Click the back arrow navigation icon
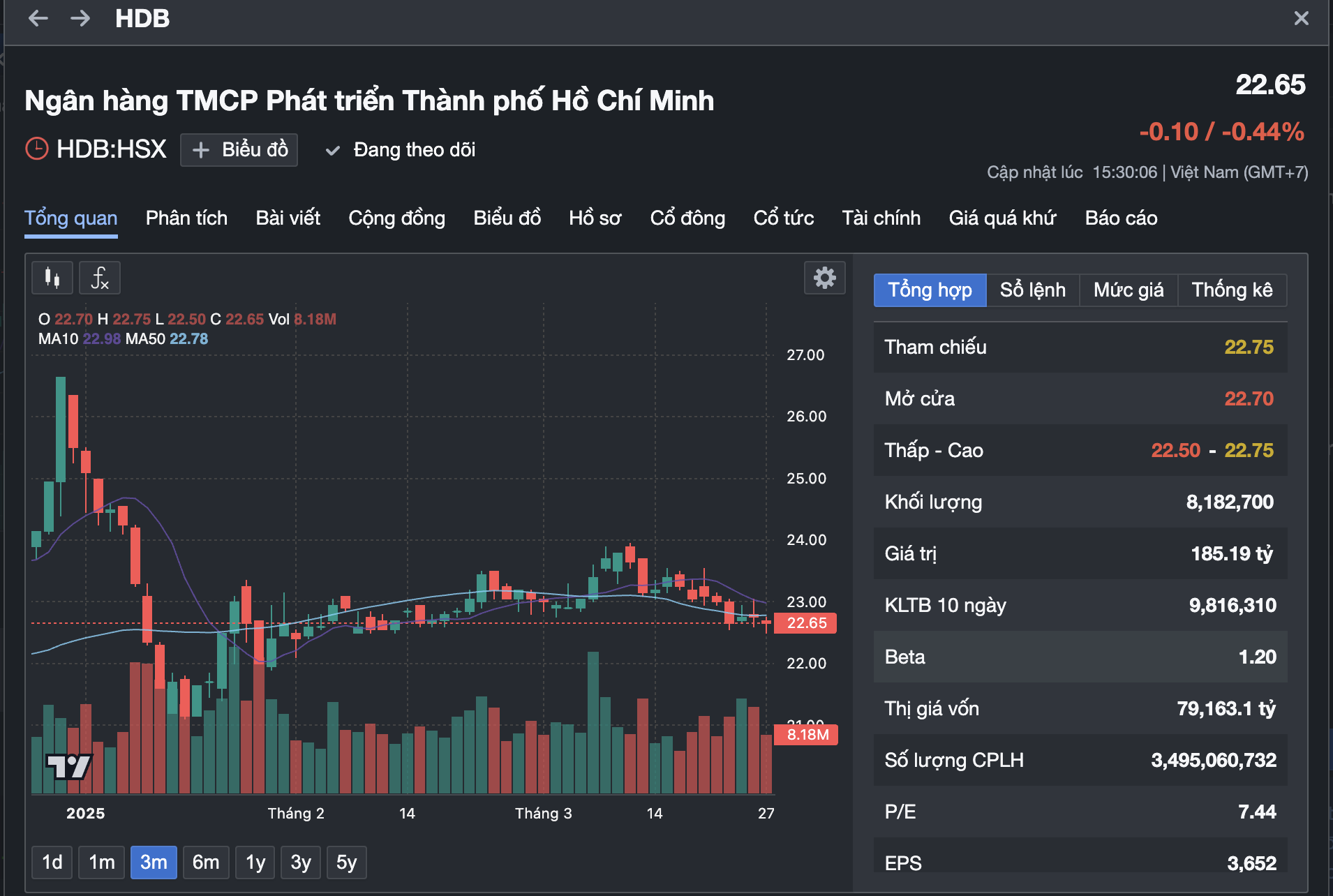 point(38,18)
